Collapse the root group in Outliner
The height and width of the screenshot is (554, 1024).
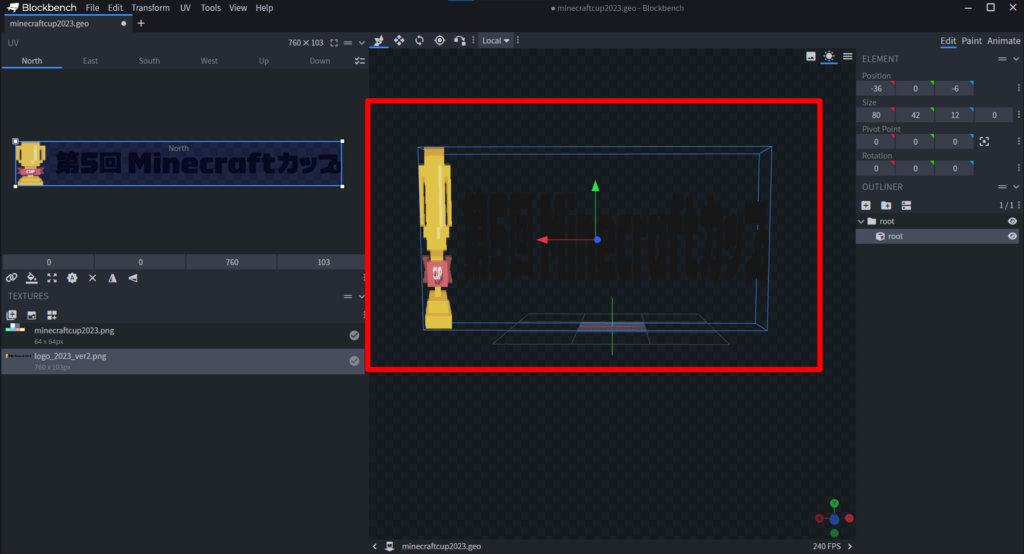pyautogui.click(x=861, y=221)
